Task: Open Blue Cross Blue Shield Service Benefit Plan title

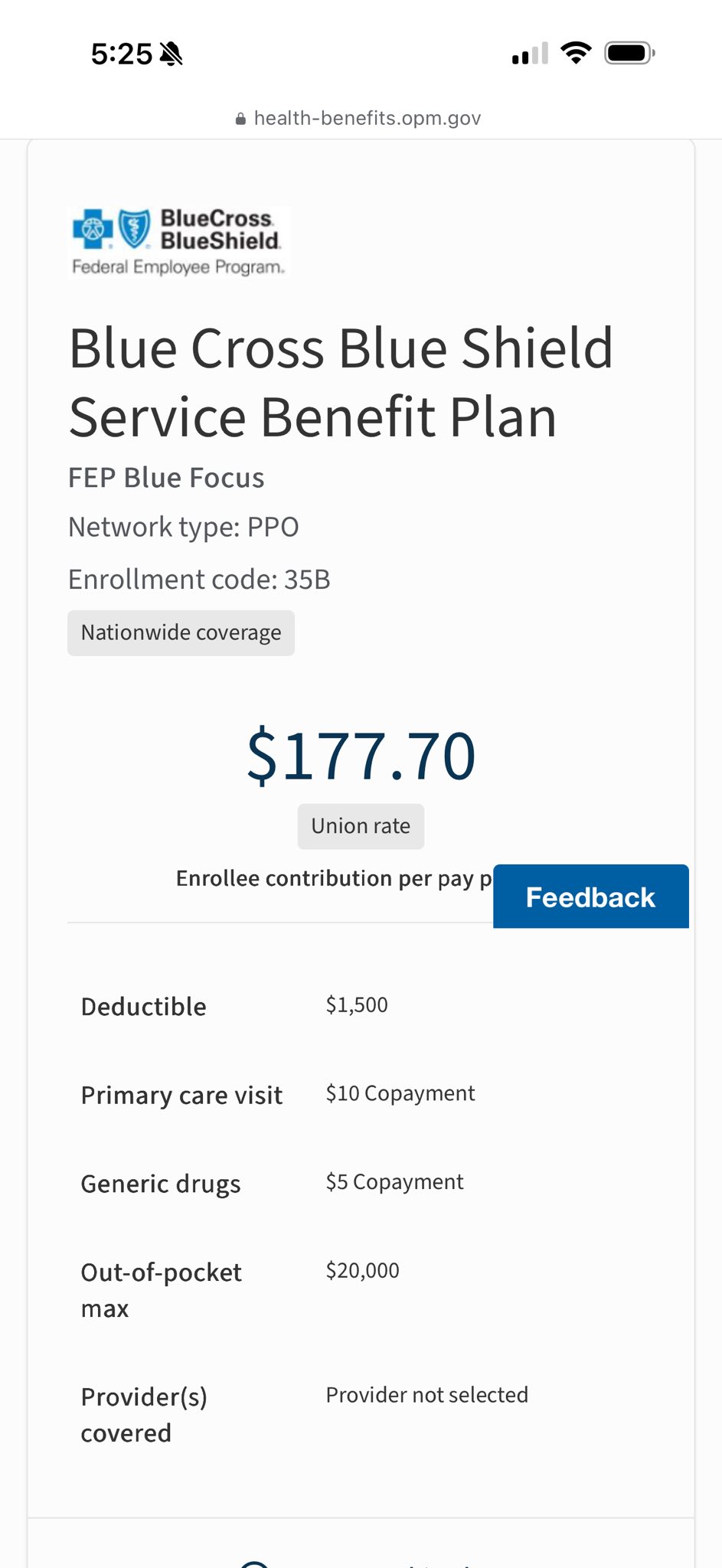Action: click(341, 382)
